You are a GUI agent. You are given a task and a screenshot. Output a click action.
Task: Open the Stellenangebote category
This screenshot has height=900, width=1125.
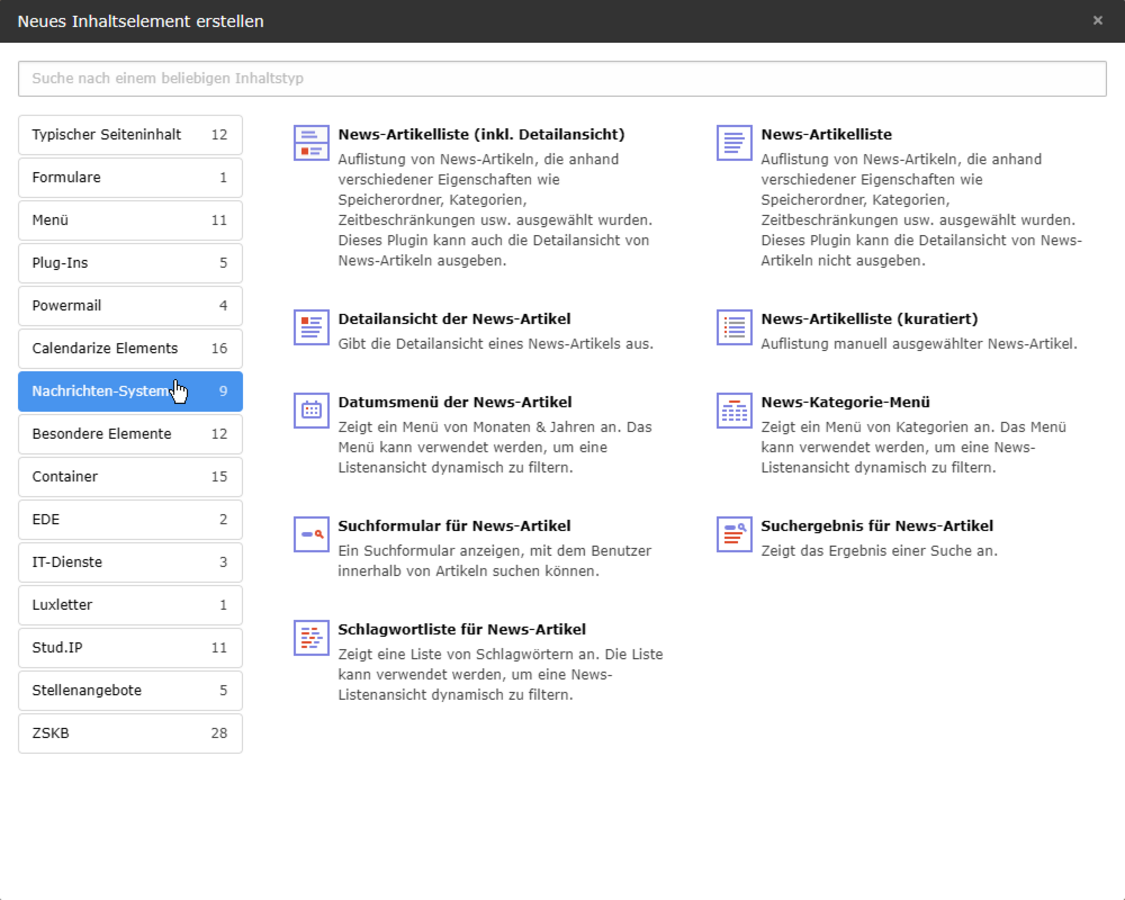click(x=130, y=691)
